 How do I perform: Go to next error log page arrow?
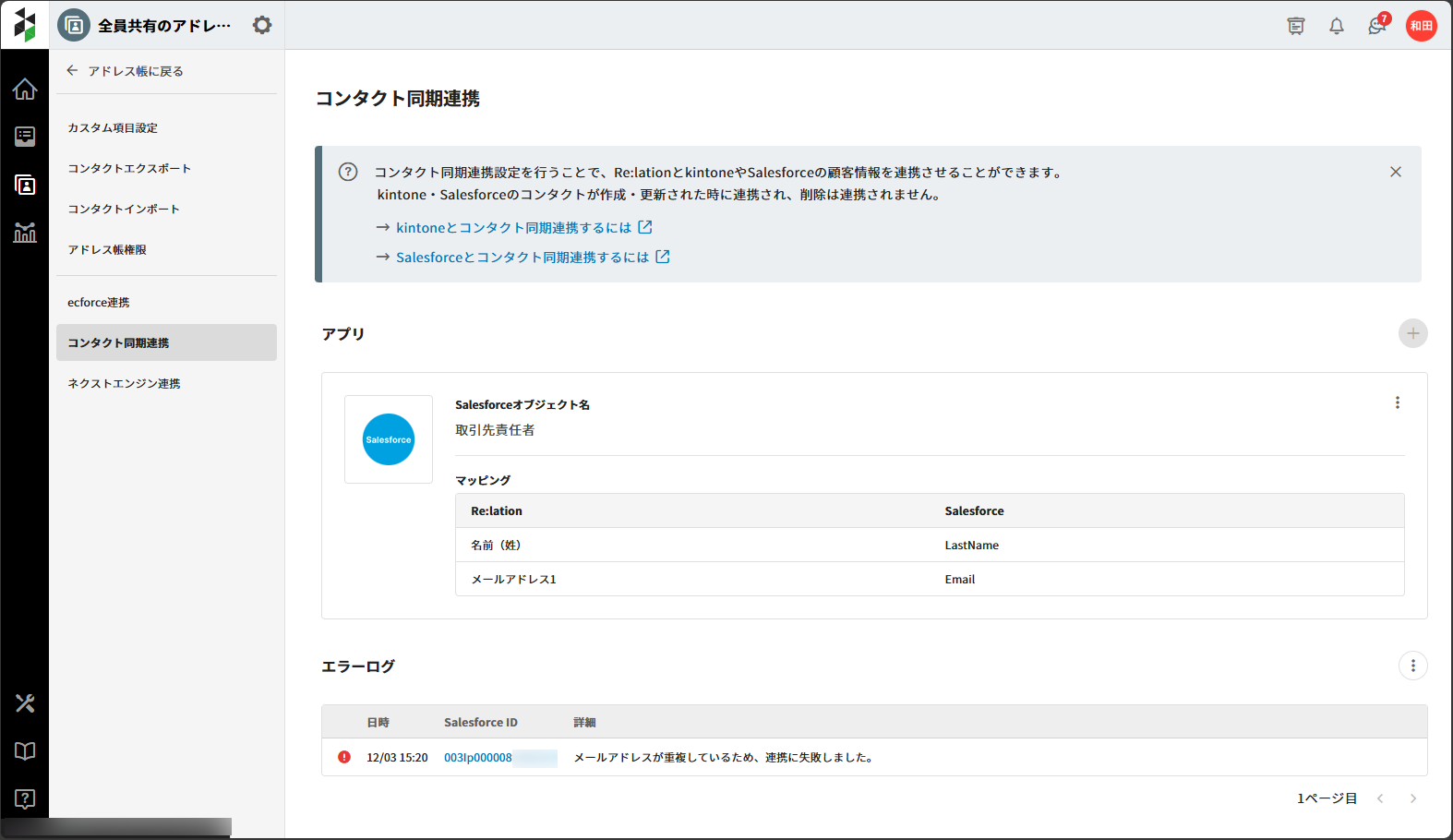pos(1412,798)
